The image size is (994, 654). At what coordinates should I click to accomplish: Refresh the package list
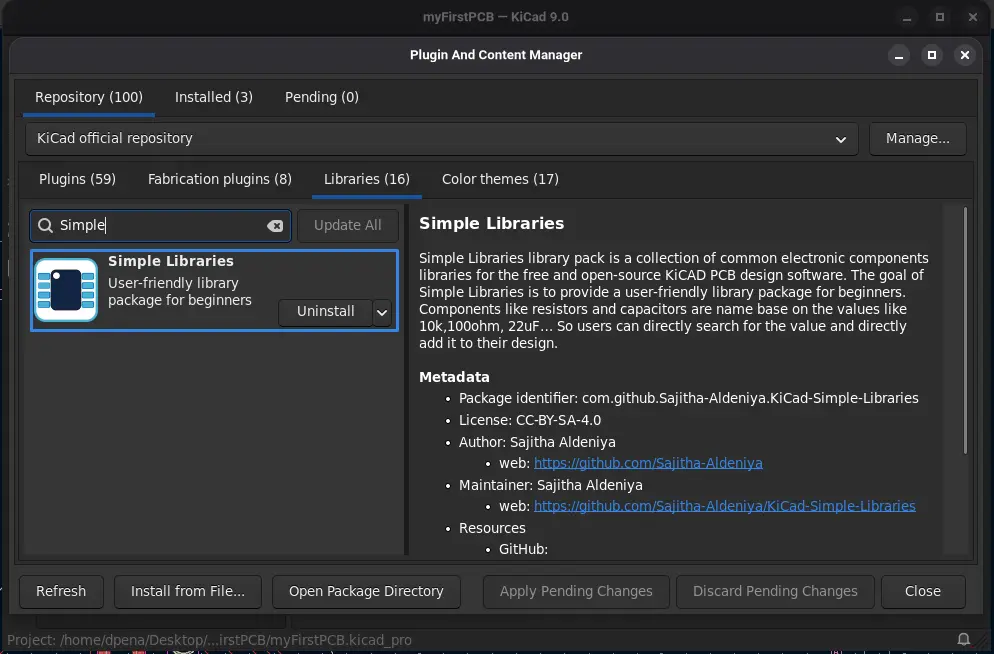pyautogui.click(x=61, y=591)
